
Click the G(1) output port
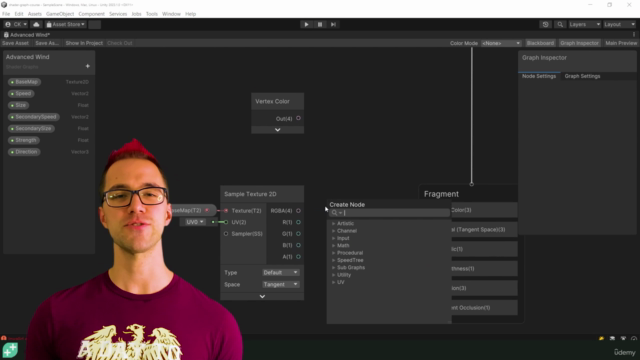coord(298,234)
